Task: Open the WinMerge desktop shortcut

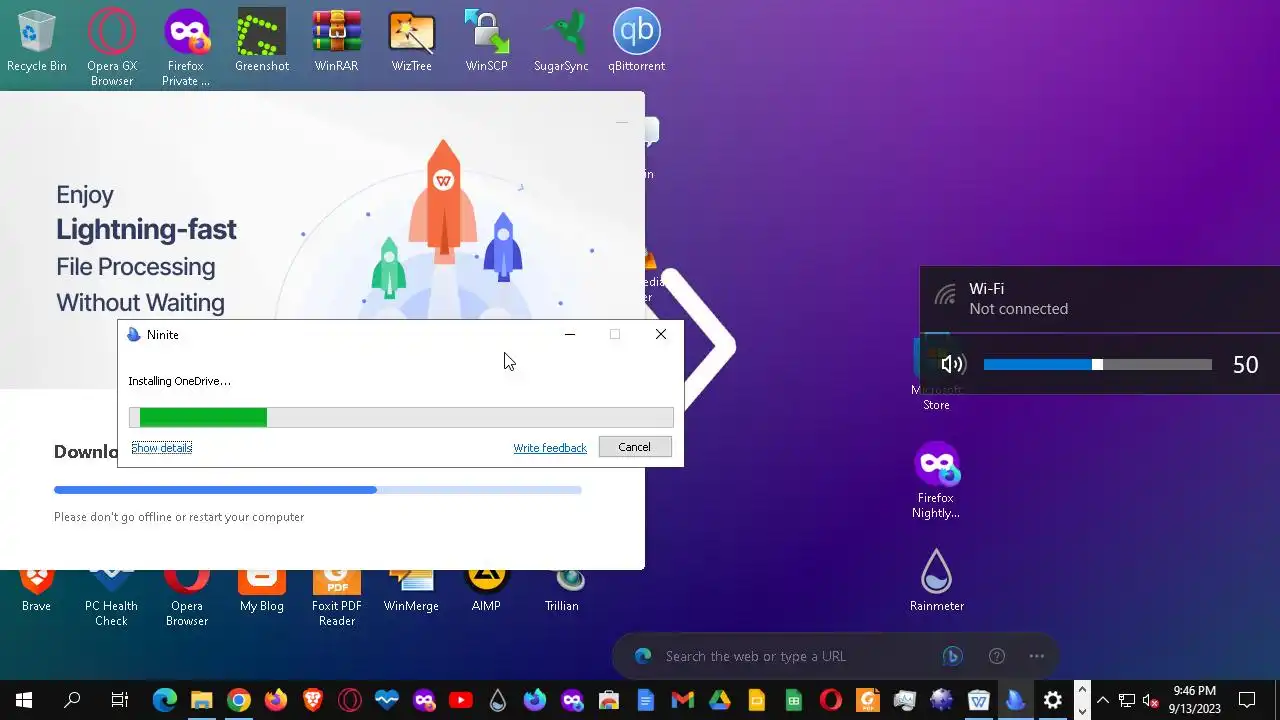Action: click(411, 591)
